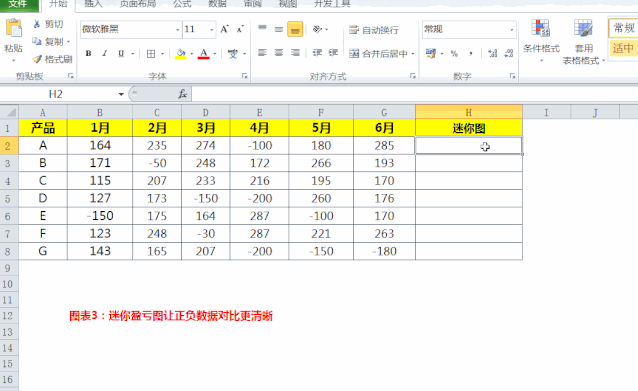Click the Paste clipboard icon

(13, 28)
